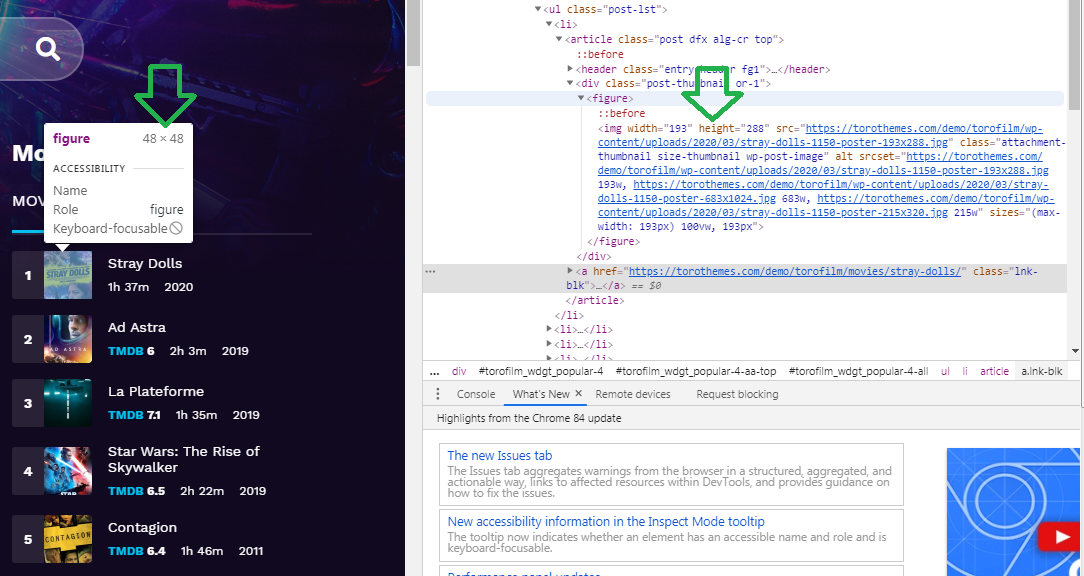Select the div breadcrumb item

[x=459, y=371]
